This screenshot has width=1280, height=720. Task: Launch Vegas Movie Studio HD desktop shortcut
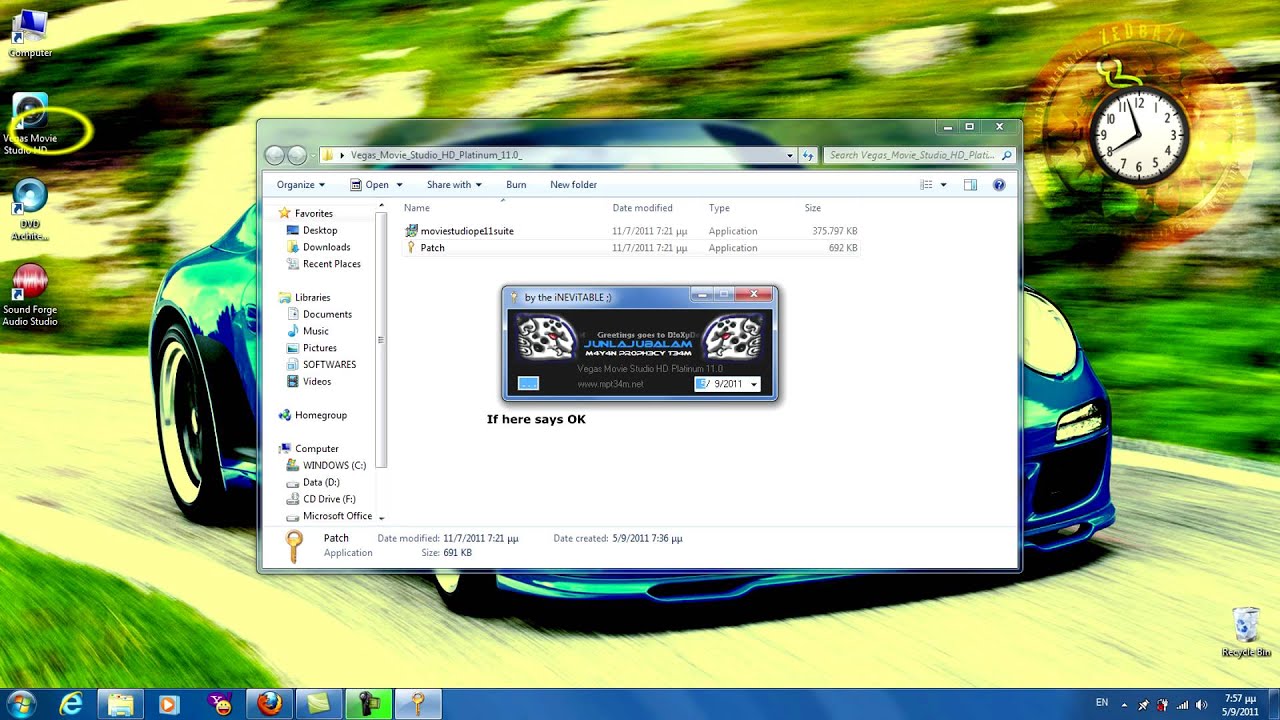[30, 124]
